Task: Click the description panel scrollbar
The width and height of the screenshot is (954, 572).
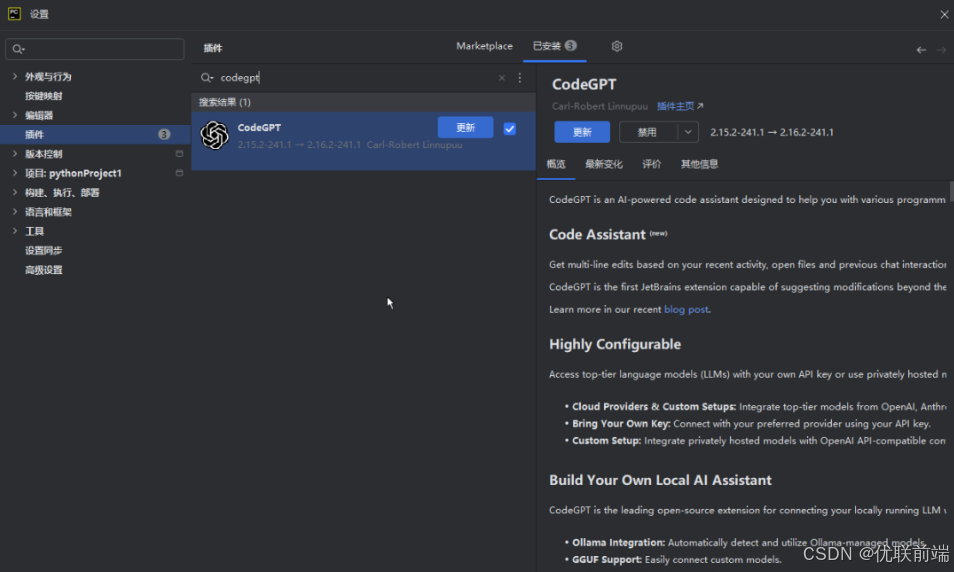Action: point(951,191)
